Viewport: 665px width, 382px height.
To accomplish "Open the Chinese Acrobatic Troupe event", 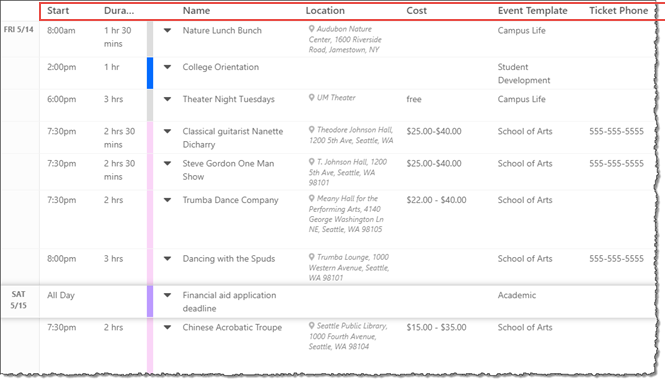I will 232,327.
